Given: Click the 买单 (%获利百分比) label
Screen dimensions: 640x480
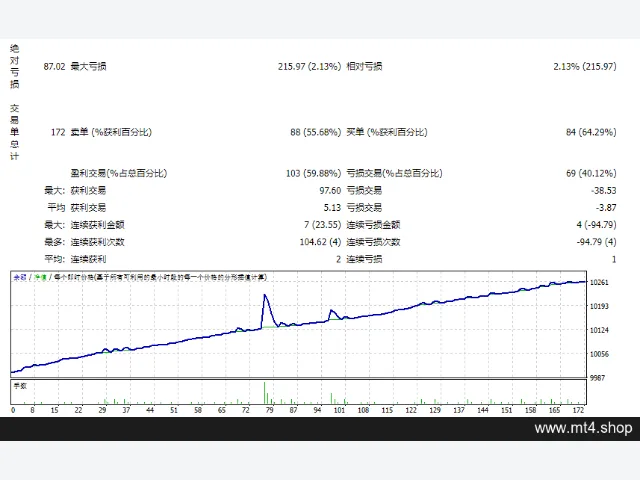Looking at the screenshot, I should [x=387, y=132].
